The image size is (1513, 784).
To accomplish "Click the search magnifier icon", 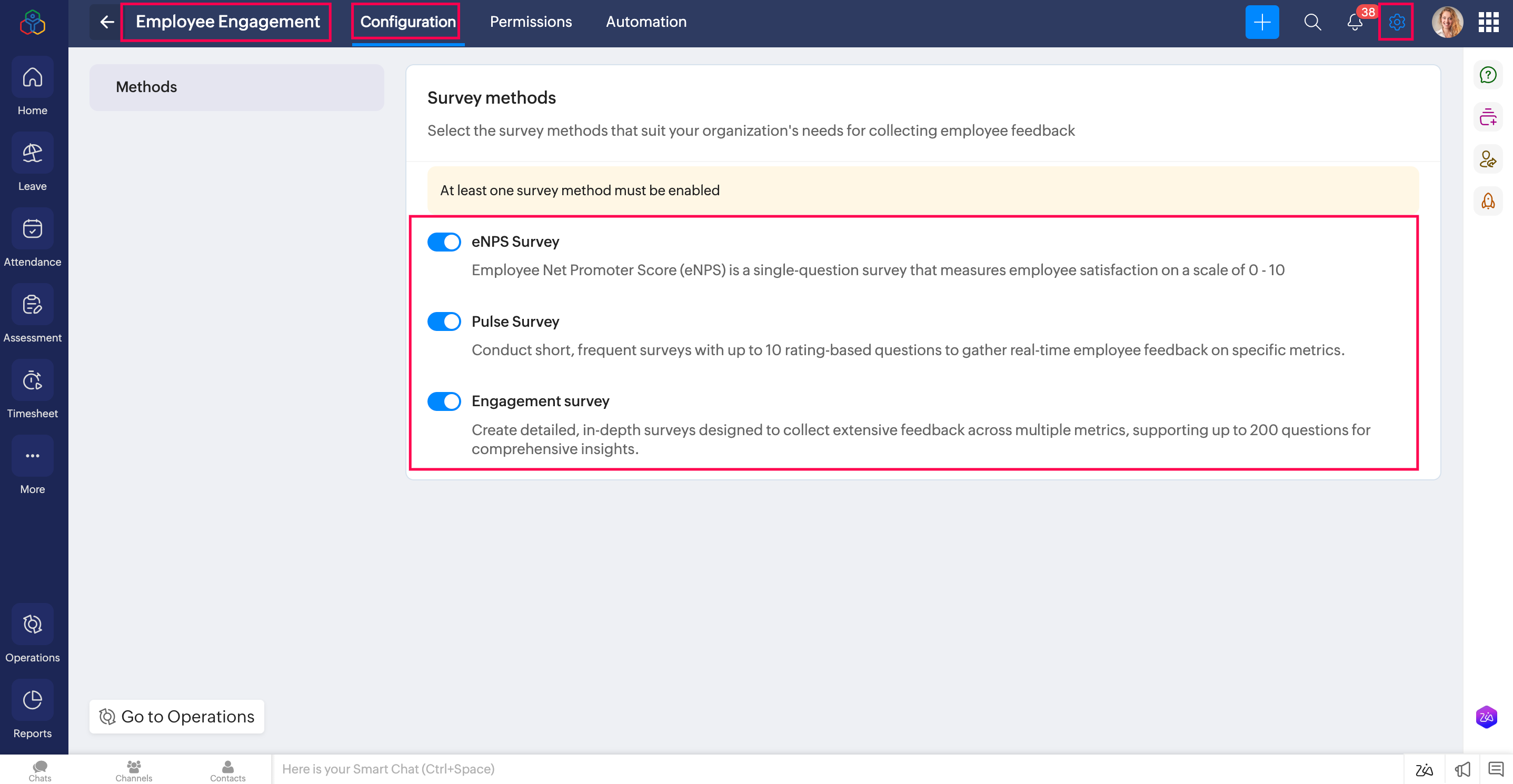I will [x=1312, y=22].
